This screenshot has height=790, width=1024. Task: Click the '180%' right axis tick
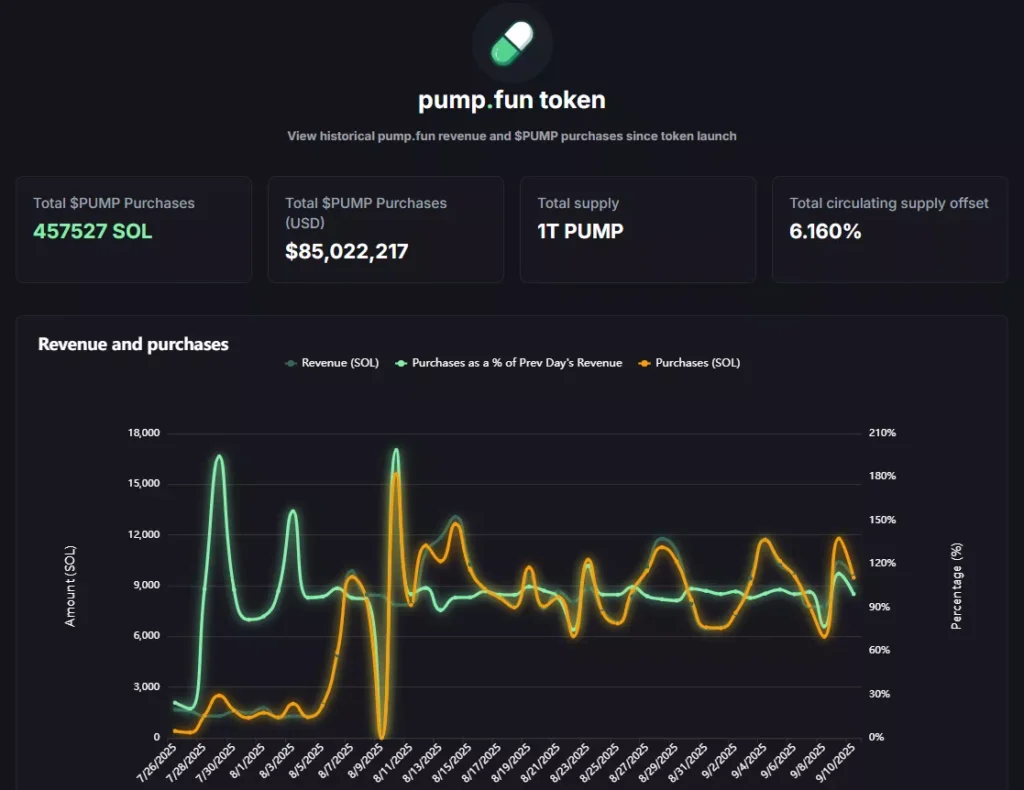tap(882, 476)
